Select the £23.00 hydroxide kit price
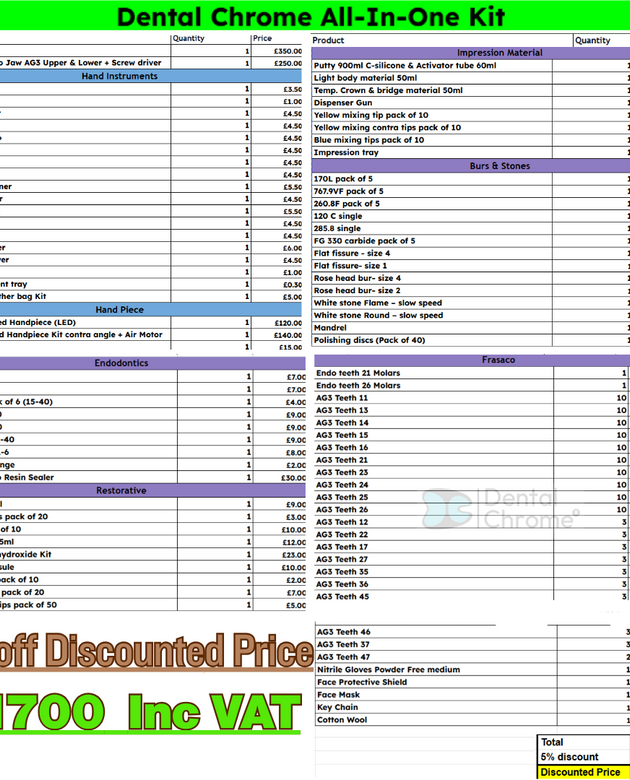Screen dimensions: 630x780 tap(293, 555)
